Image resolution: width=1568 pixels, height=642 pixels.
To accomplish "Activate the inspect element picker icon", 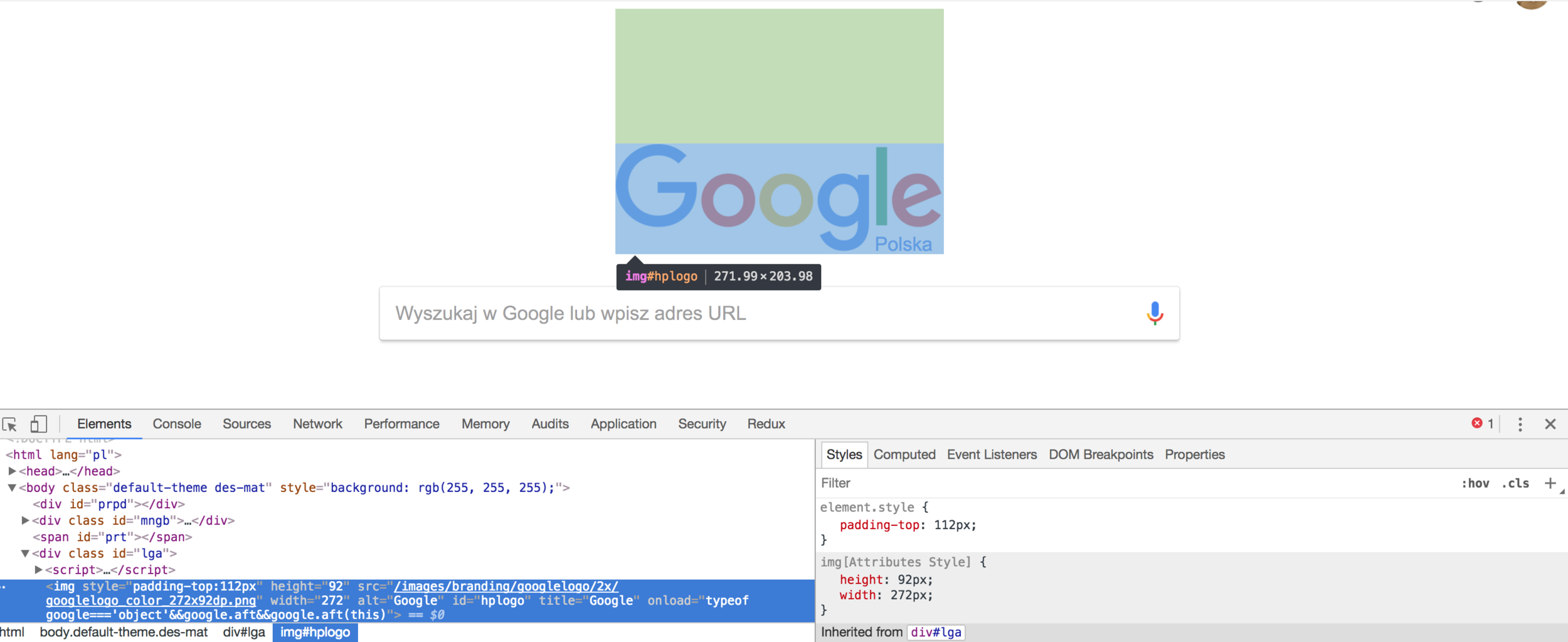I will (9, 424).
